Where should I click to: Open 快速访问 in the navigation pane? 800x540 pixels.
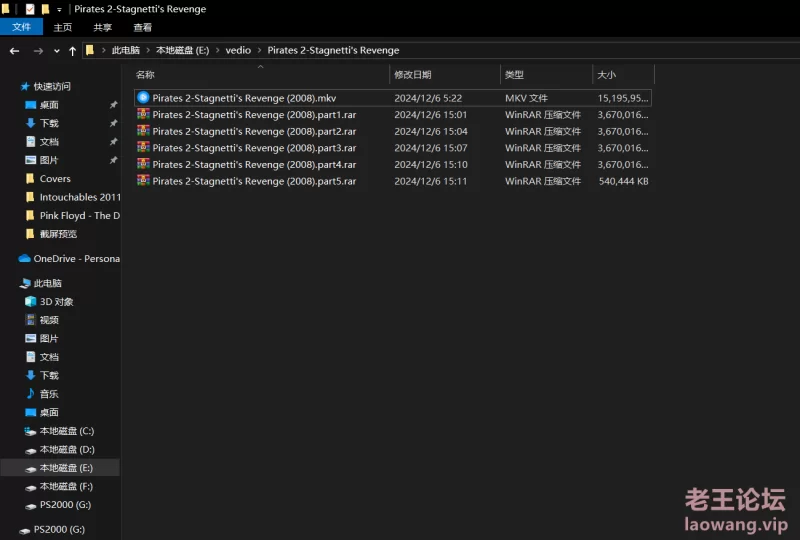(52, 86)
